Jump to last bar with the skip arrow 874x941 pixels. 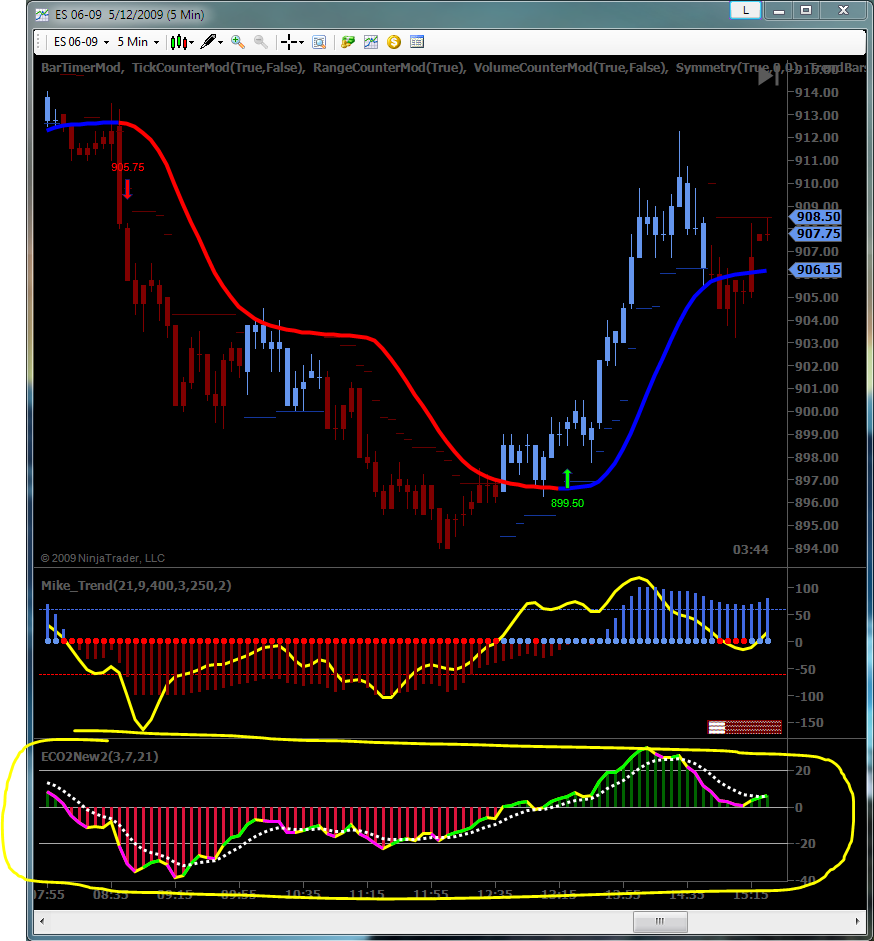(x=768, y=77)
